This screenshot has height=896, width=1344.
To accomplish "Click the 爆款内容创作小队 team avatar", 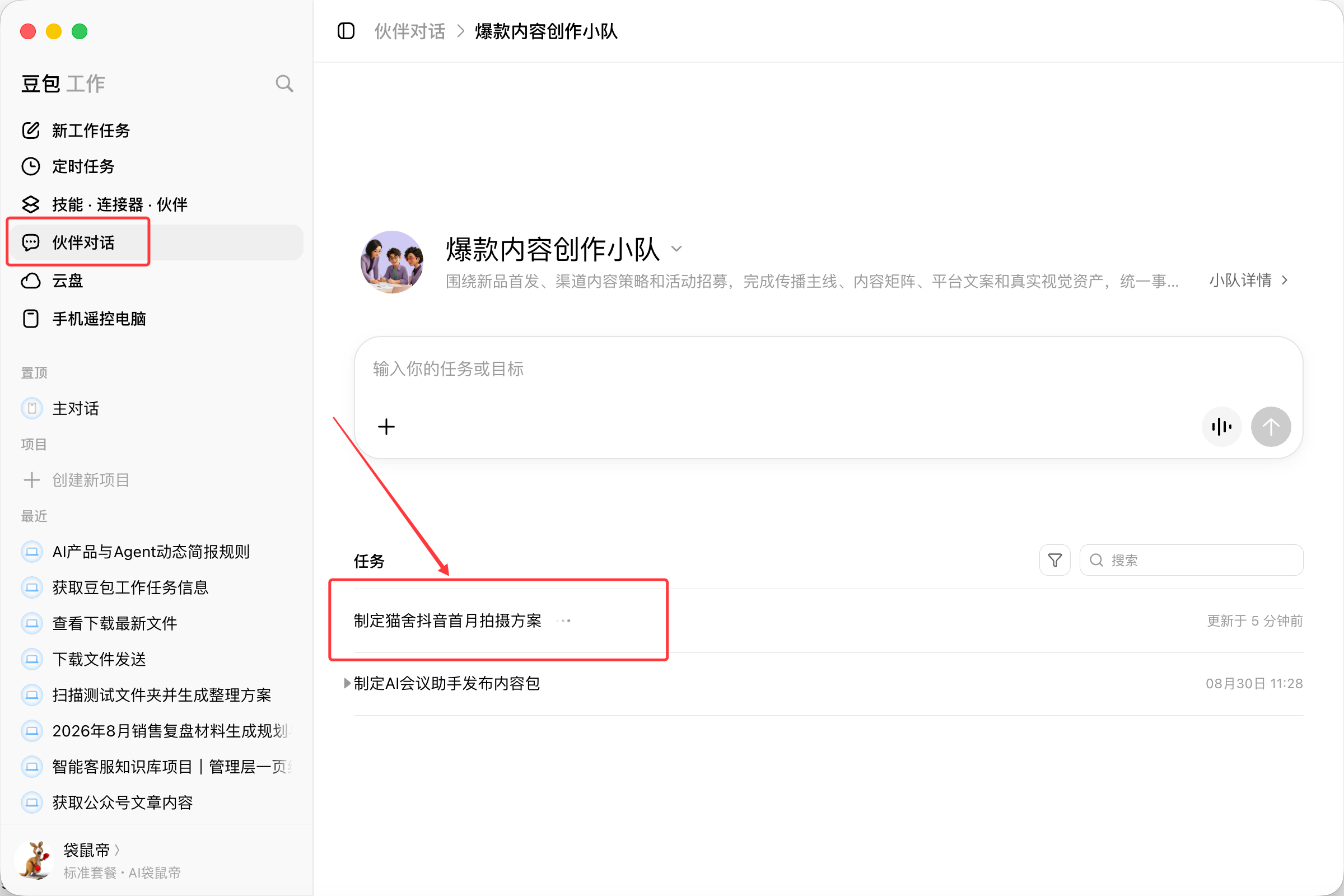I will (x=392, y=262).
